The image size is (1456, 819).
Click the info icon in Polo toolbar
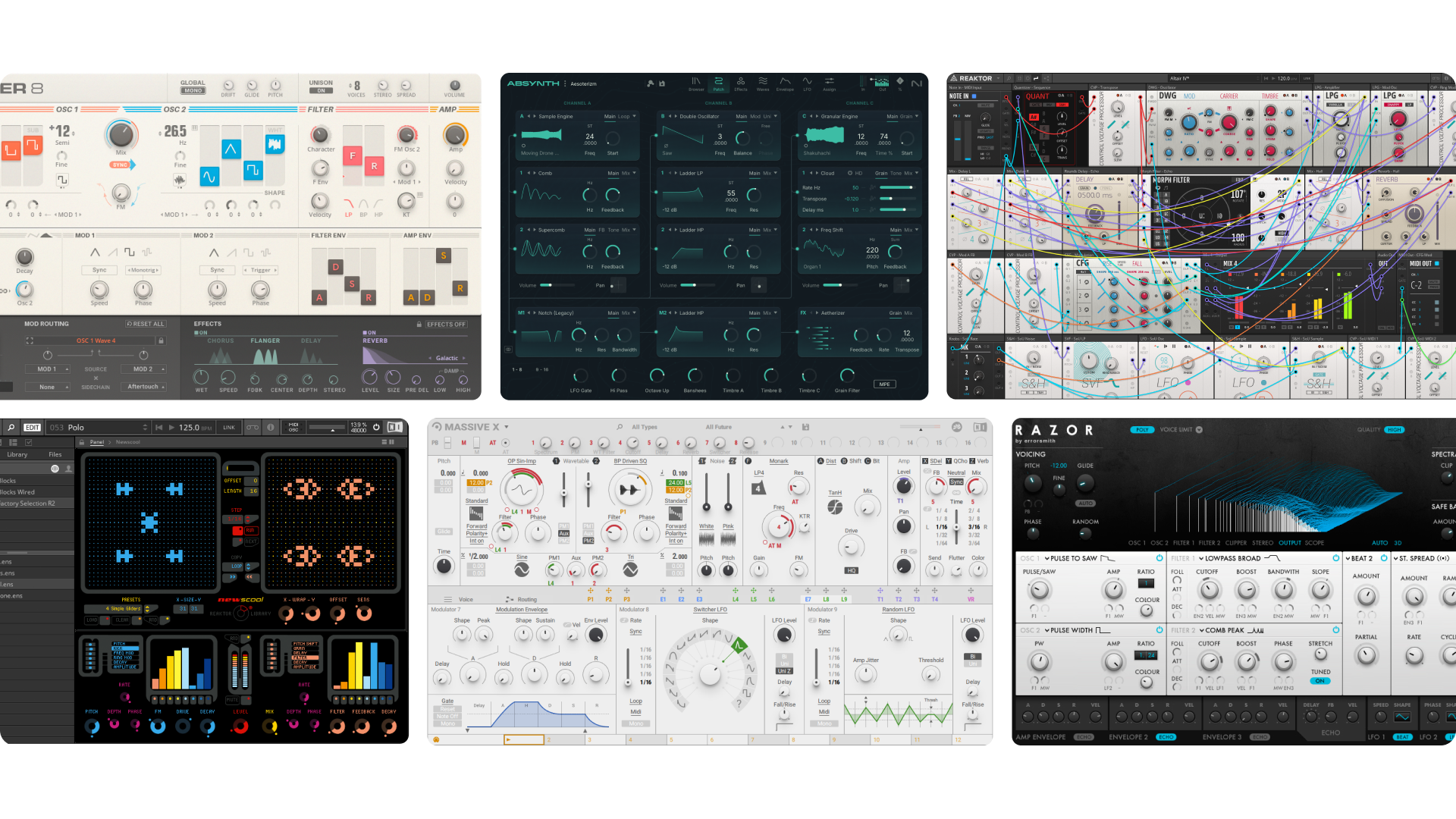(x=271, y=428)
